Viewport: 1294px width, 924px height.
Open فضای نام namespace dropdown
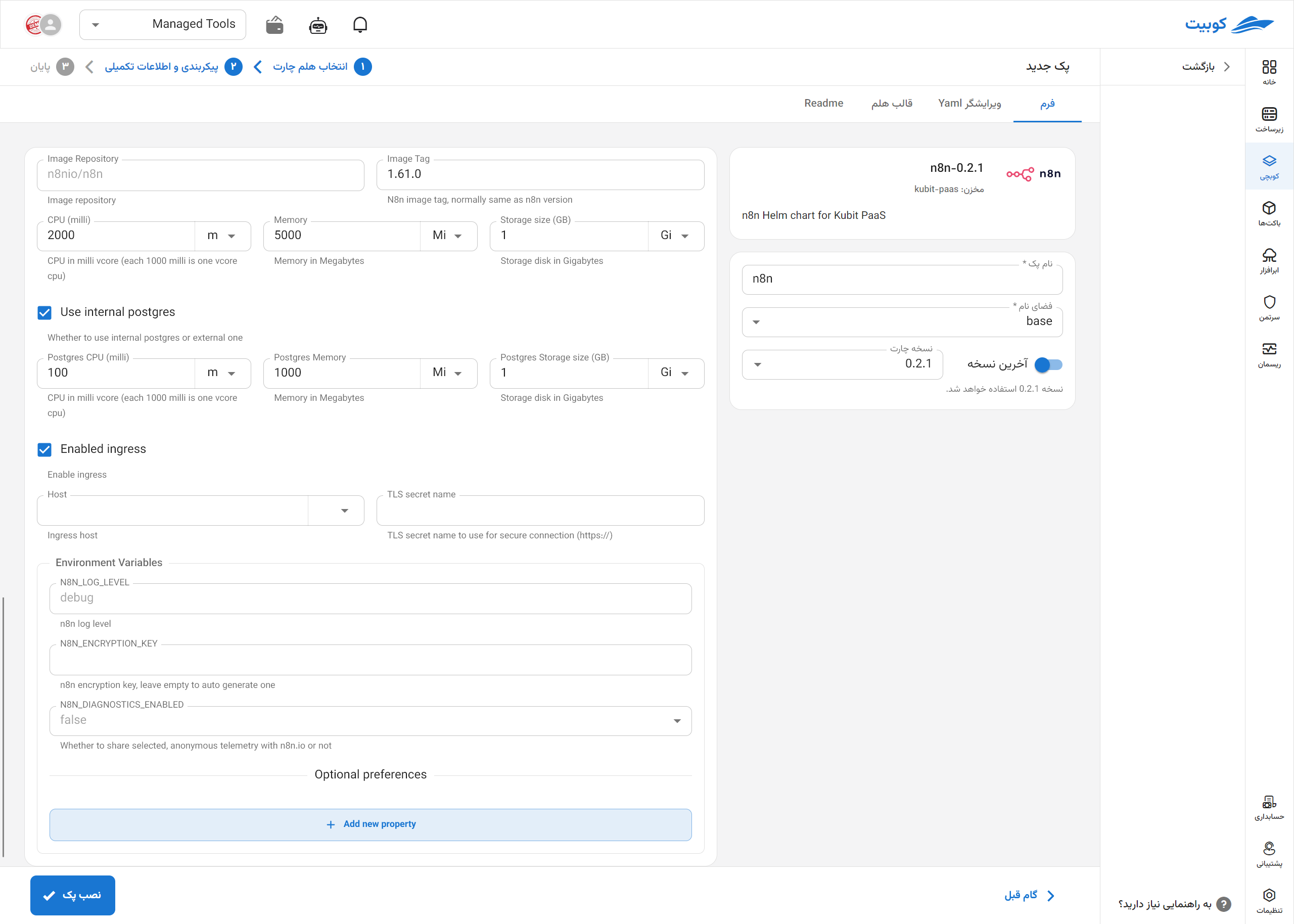(902, 322)
